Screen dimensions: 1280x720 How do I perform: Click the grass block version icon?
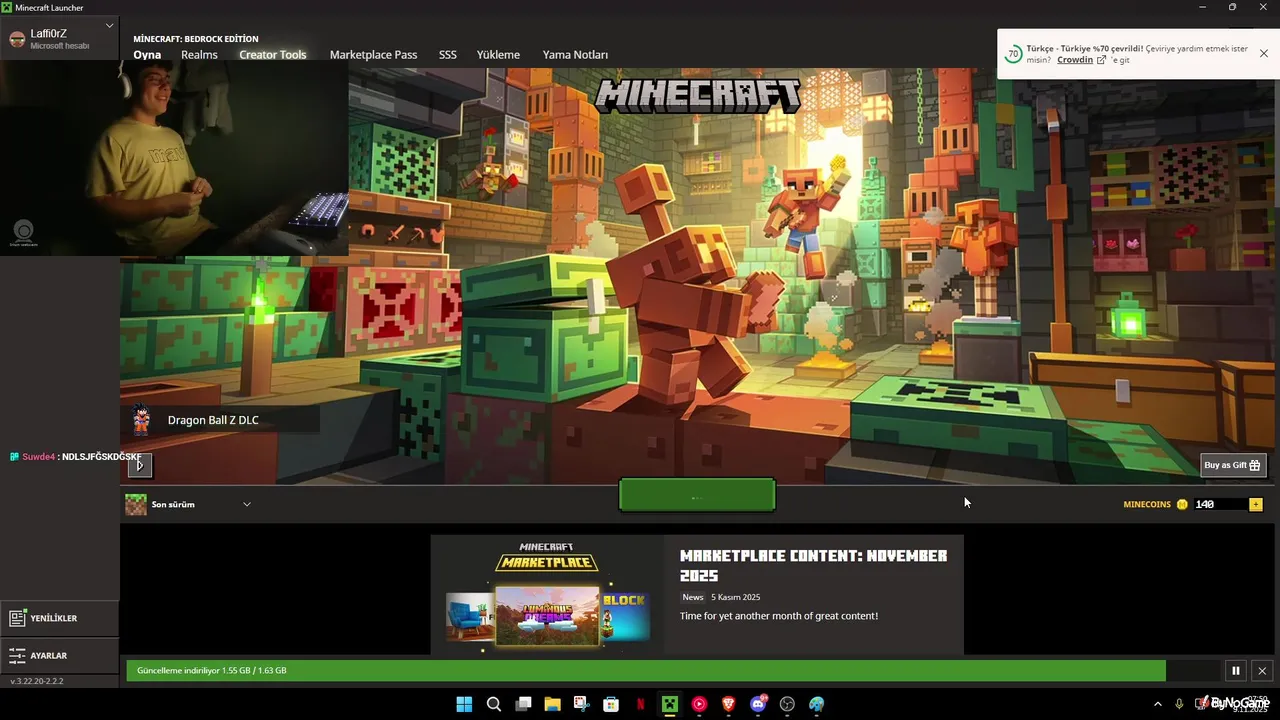(x=135, y=505)
